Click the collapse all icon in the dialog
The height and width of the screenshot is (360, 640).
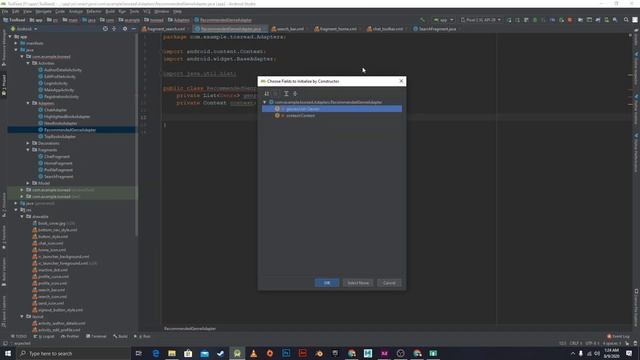tap(295, 93)
